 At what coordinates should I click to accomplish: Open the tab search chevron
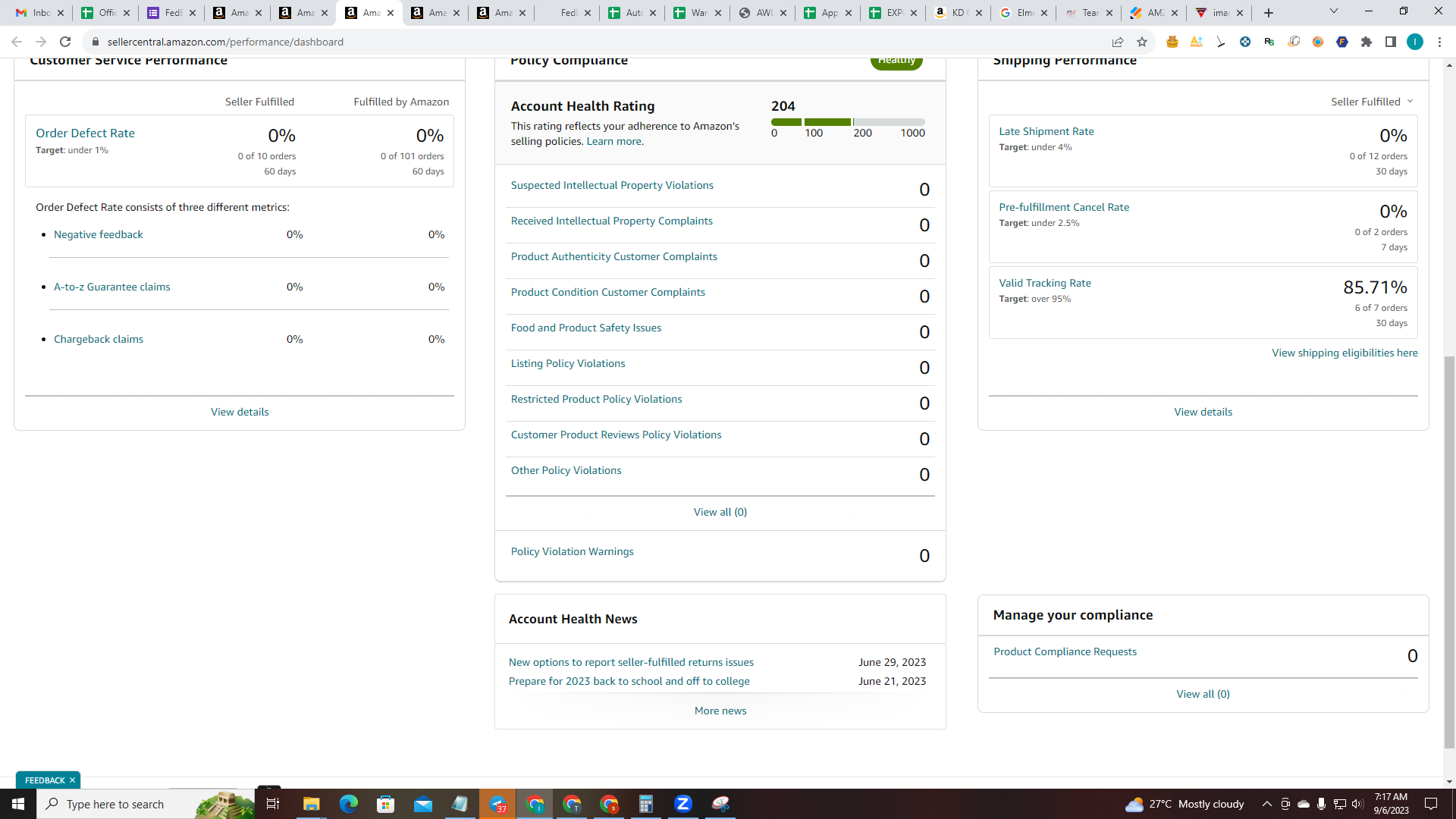[x=1333, y=11]
